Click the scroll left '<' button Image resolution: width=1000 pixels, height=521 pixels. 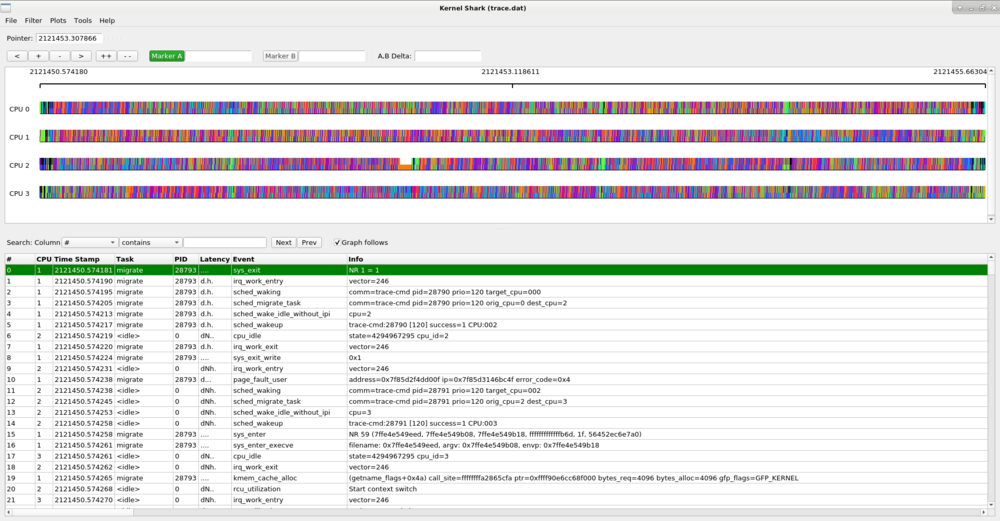[16, 56]
